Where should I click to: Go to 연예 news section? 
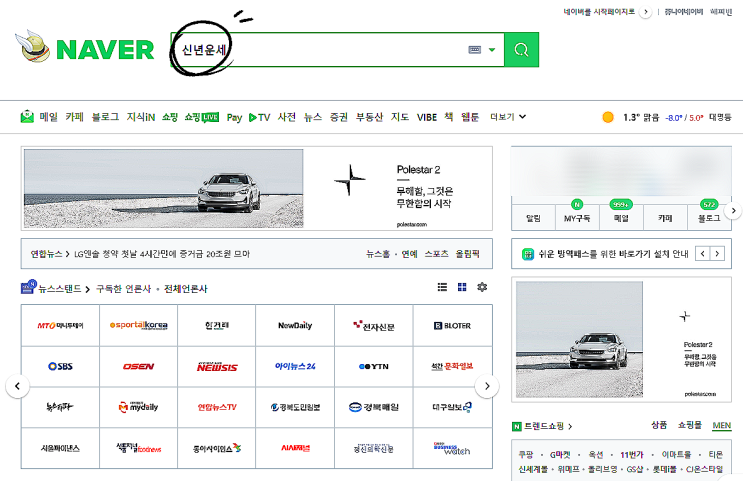(x=409, y=254)
